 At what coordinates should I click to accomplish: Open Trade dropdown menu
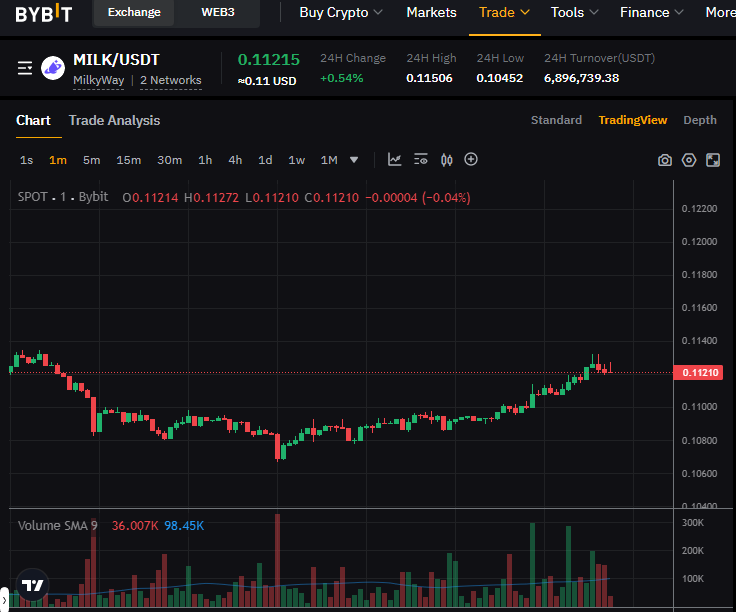point(505,13)
